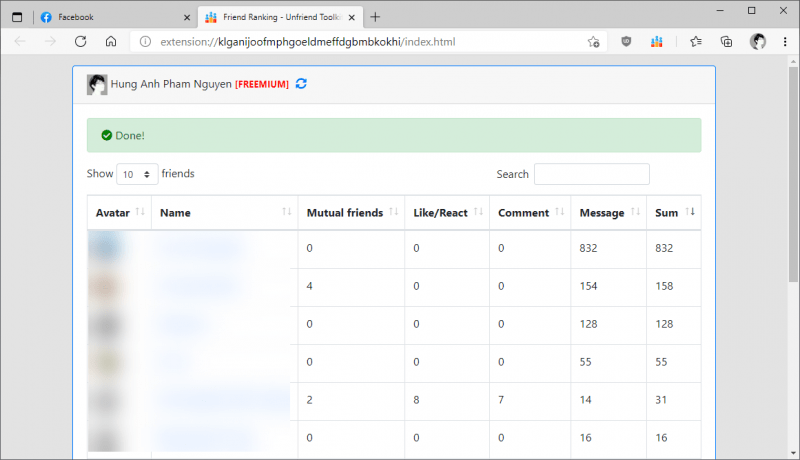Switch to the Facebook tab
This screenshot has height=460, width=800.
pyautogui.click(x=110, y=17)
